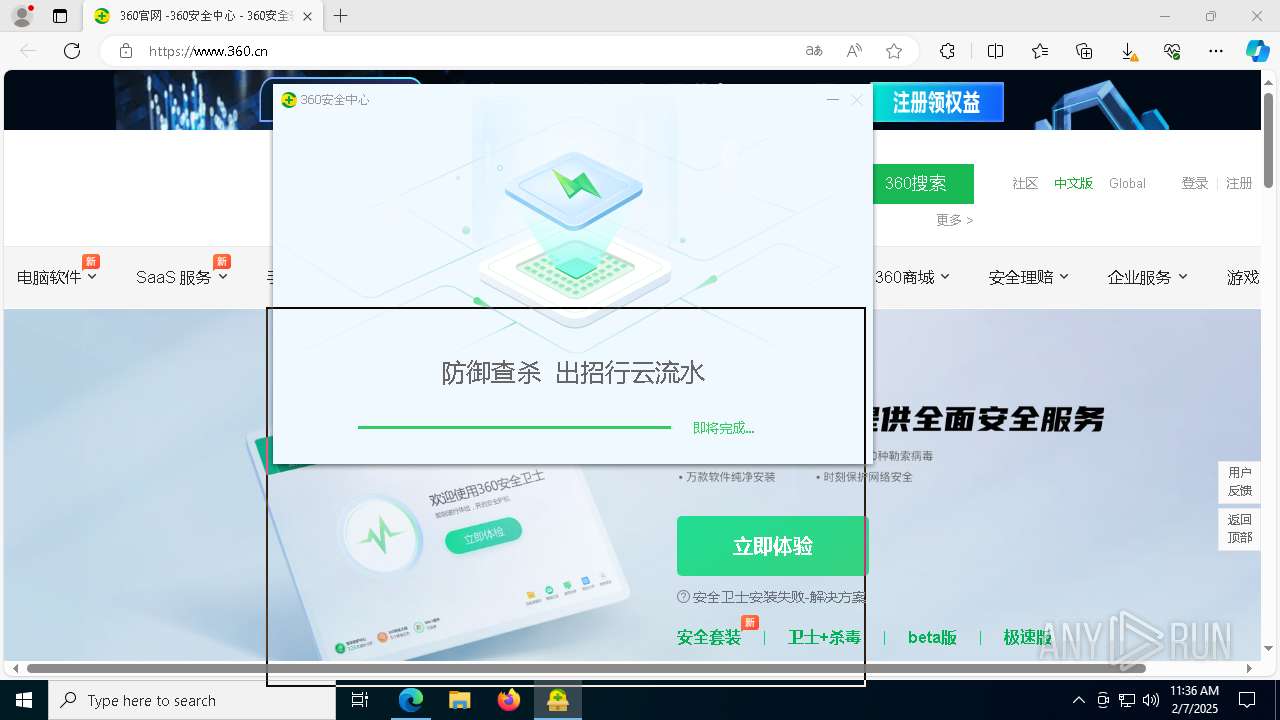Click the 用户反馈 side button

(x=1239, y=482)
